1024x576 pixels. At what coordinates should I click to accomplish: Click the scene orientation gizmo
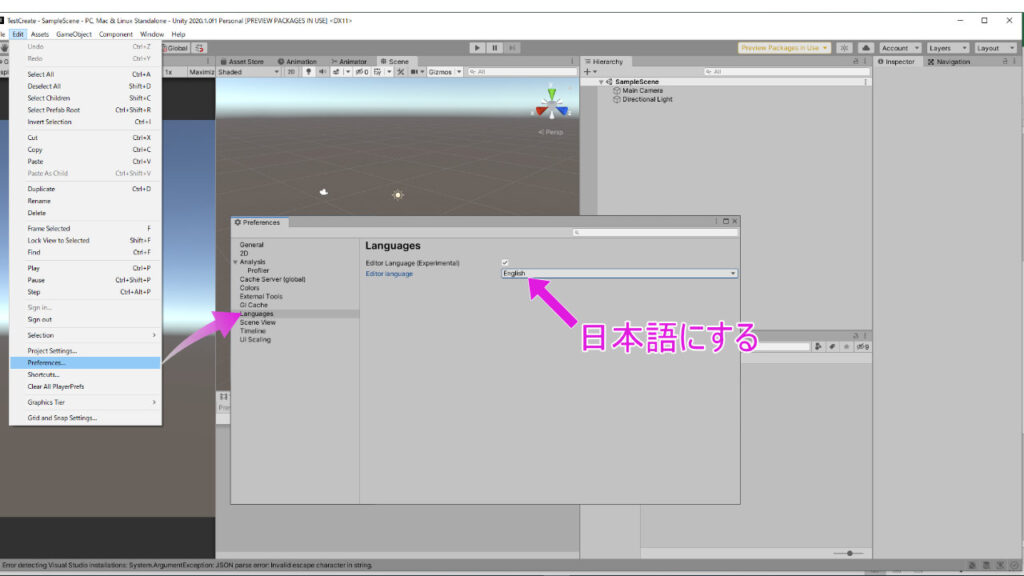[x=549, y=103]
